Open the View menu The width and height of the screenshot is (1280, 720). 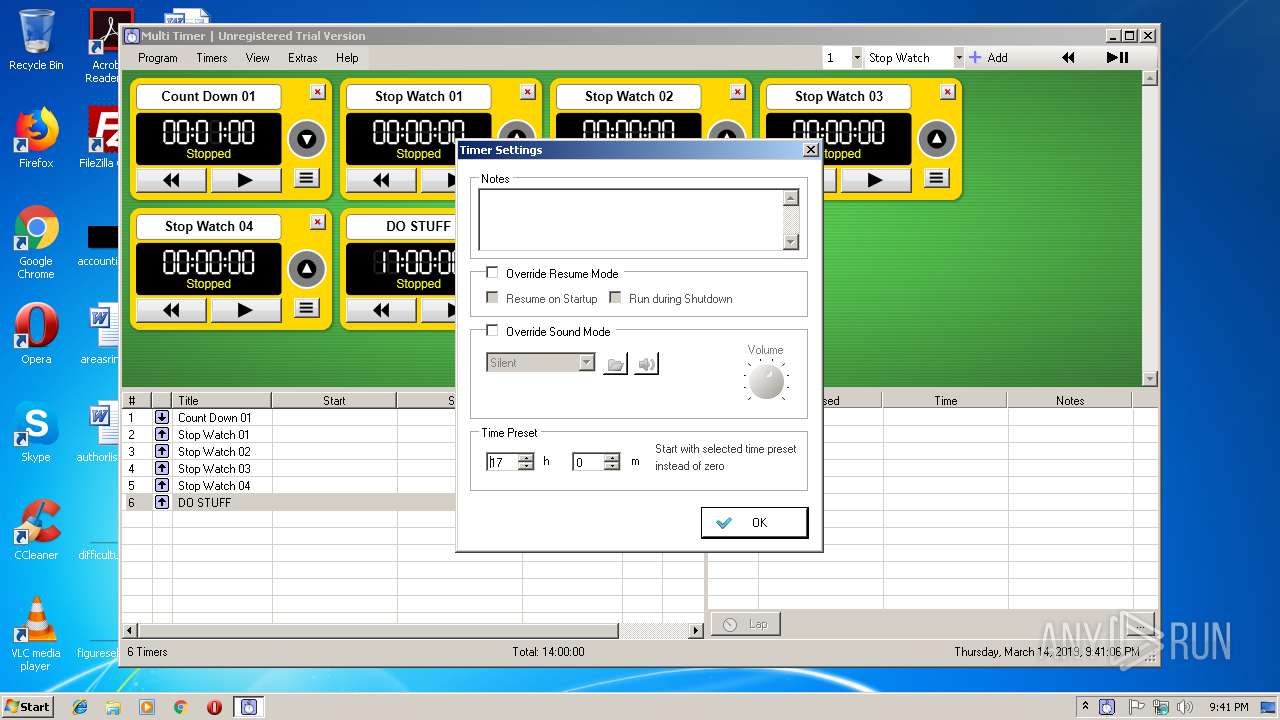coord(258,58)
